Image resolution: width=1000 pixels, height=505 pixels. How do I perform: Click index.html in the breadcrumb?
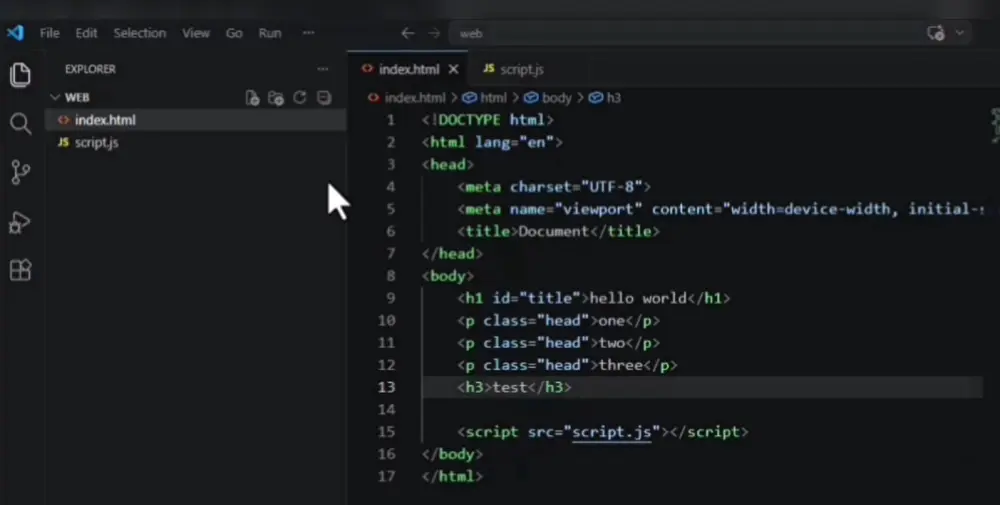415,98
